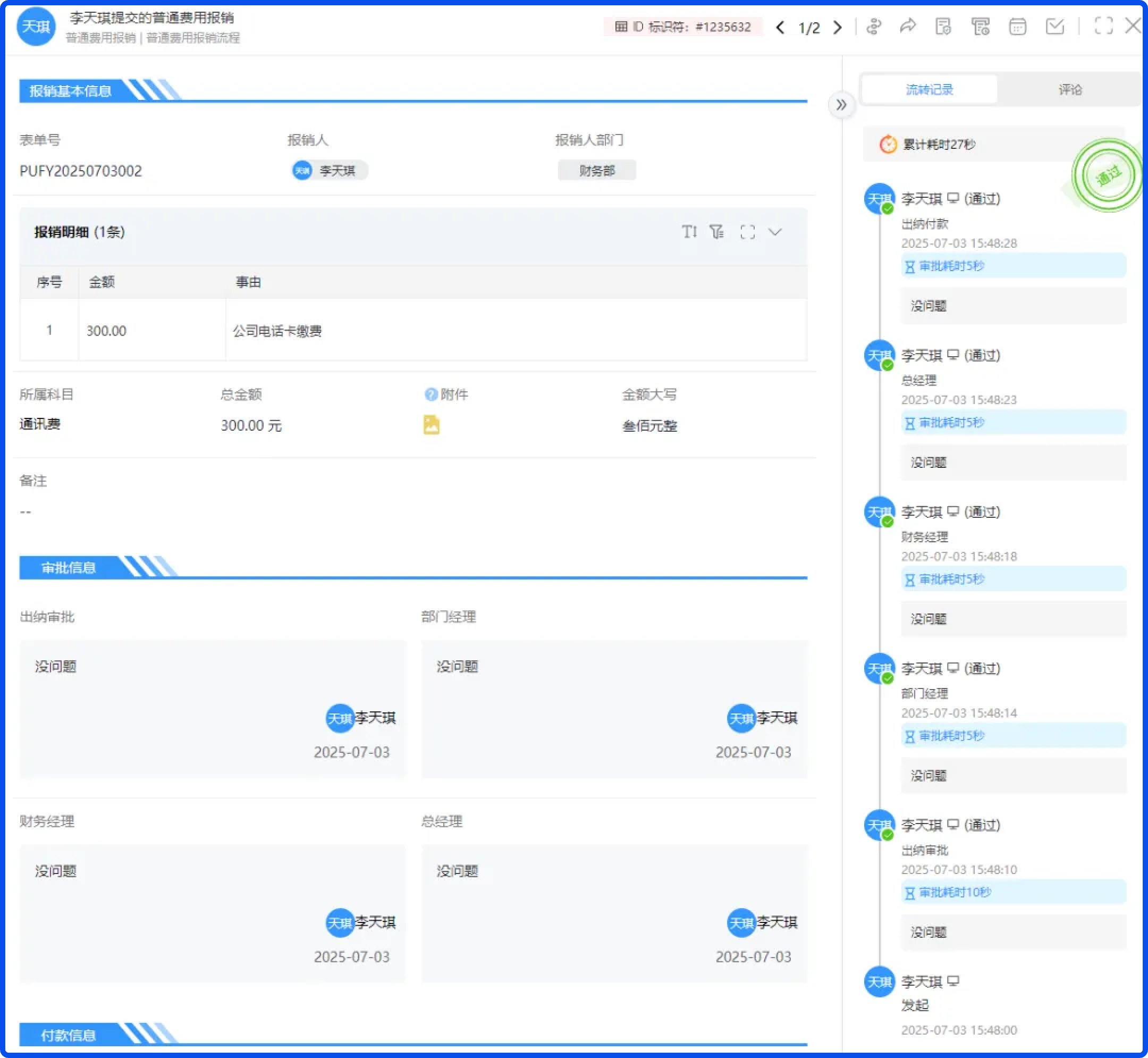Collapse the 报销明细 section with chevron
Image resolution: width=1148 pixels, height=1058 pixels.
click(775, 232)
